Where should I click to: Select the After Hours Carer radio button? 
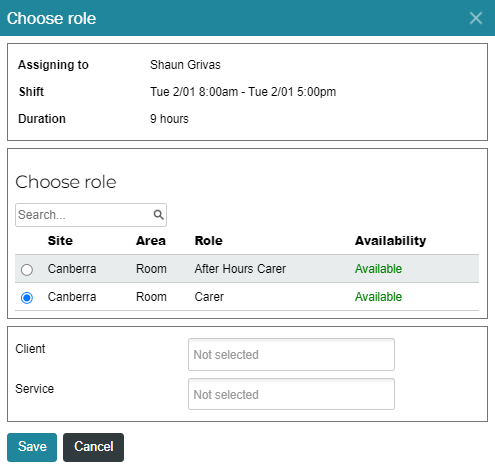point(27,269)
